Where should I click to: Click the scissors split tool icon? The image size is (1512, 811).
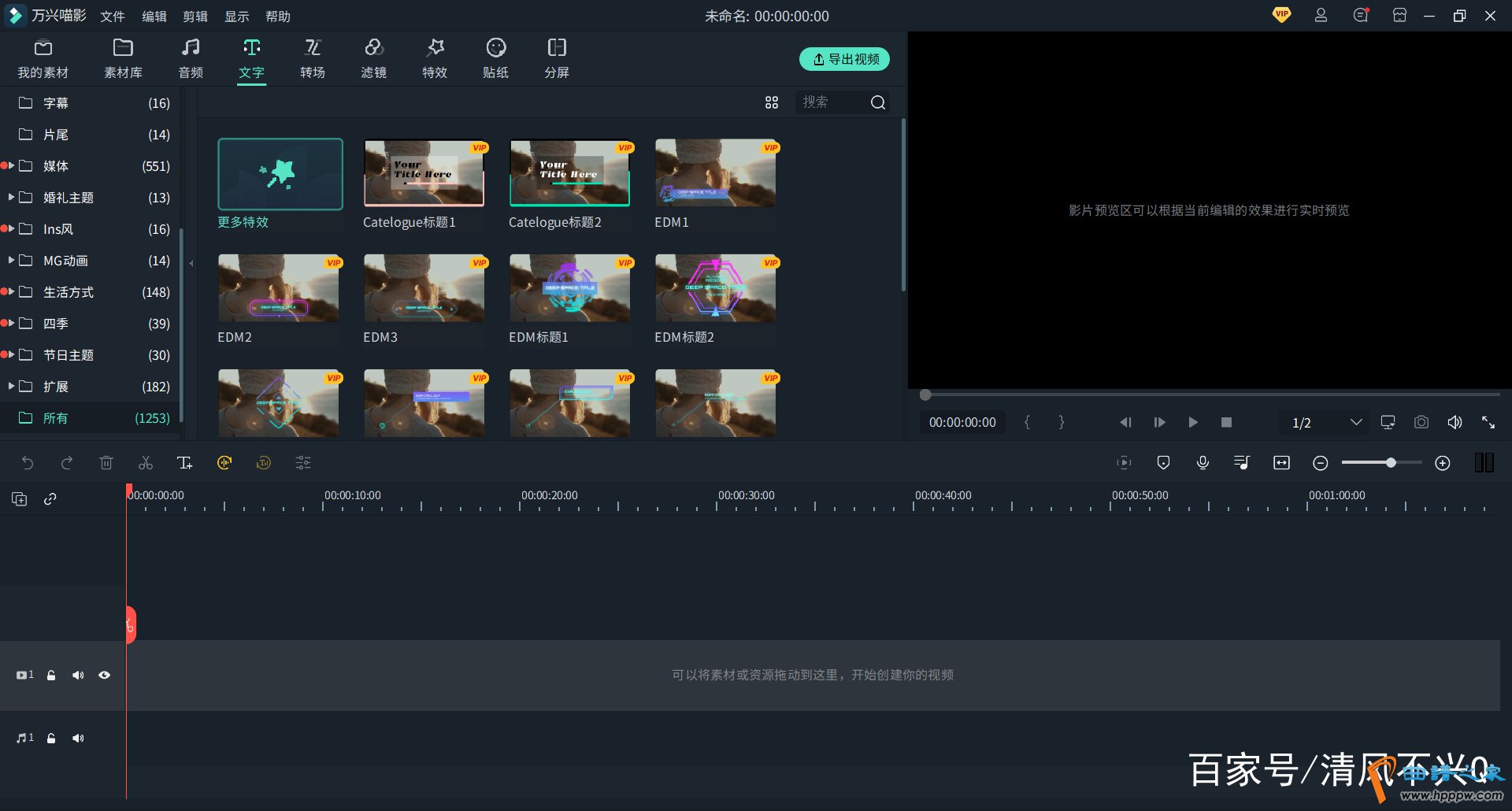pos(146,463)
